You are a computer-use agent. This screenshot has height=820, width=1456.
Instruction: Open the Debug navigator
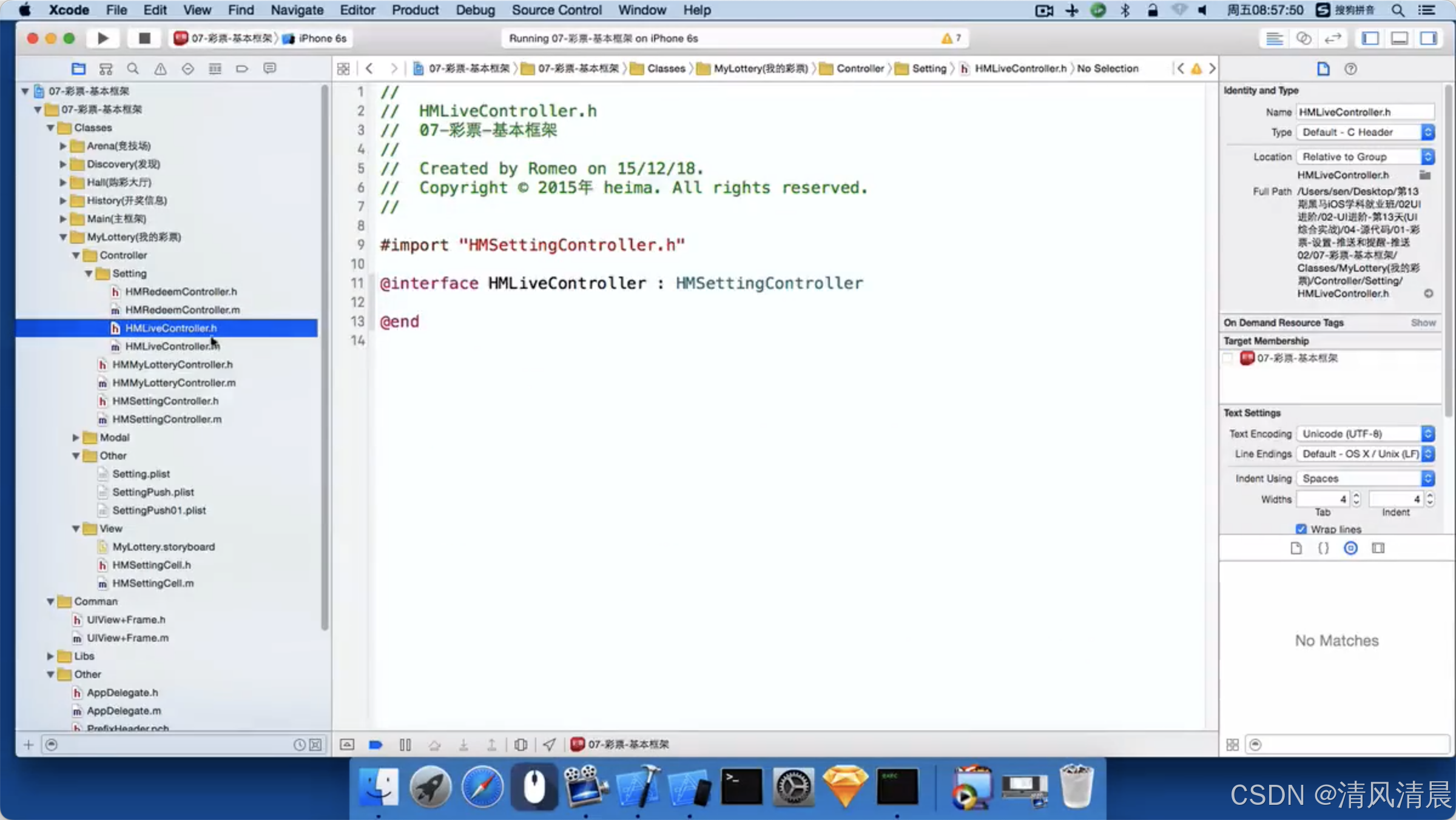pyautogui.click(x=215, y=69)
